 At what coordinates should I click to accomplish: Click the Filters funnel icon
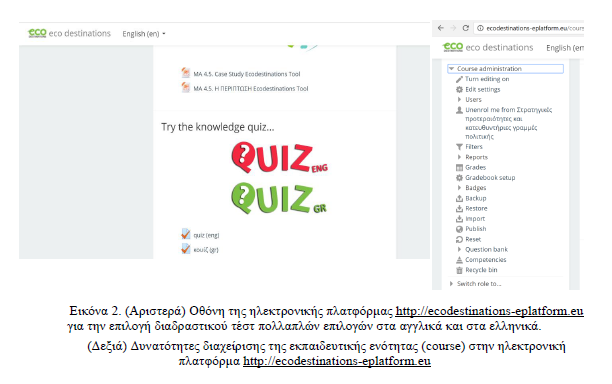click(459, 147)
